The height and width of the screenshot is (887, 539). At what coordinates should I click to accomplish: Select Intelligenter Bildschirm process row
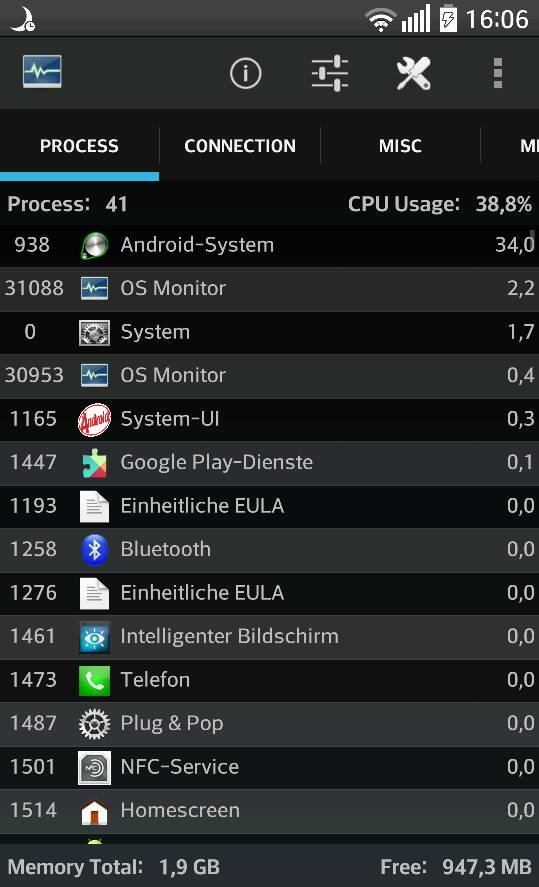pos(269,636)
